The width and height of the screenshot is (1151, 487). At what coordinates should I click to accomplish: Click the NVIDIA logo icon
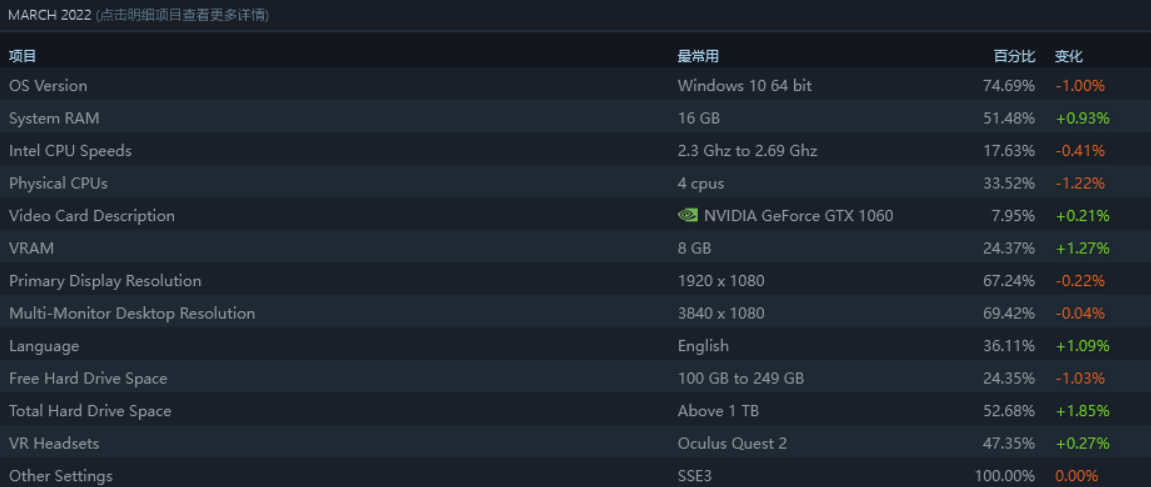click(688, 215)
